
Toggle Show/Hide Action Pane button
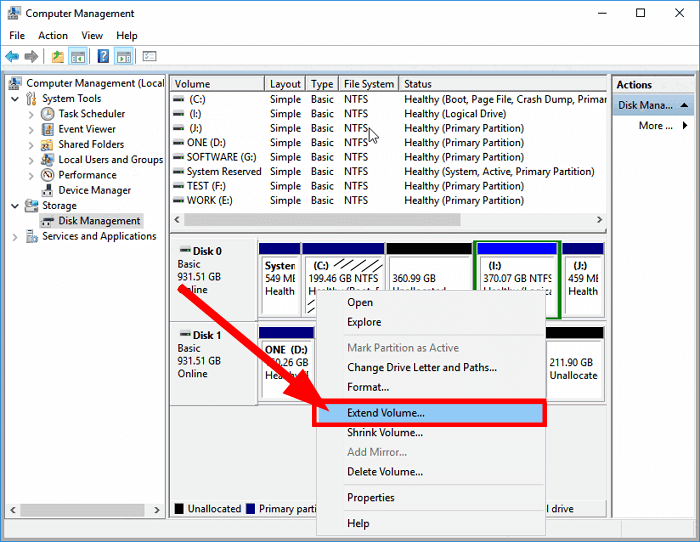coord(124,57)
